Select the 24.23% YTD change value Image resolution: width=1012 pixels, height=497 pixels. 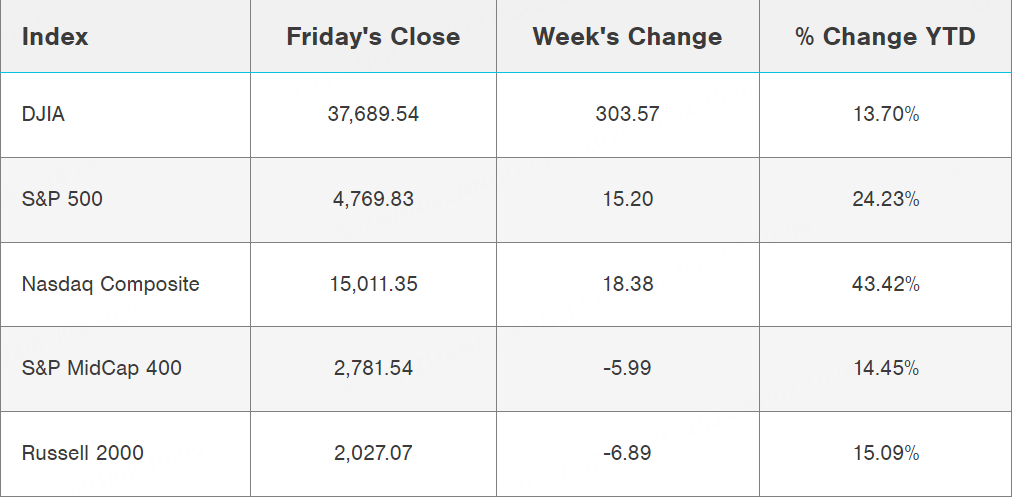(x=885, y=199)
